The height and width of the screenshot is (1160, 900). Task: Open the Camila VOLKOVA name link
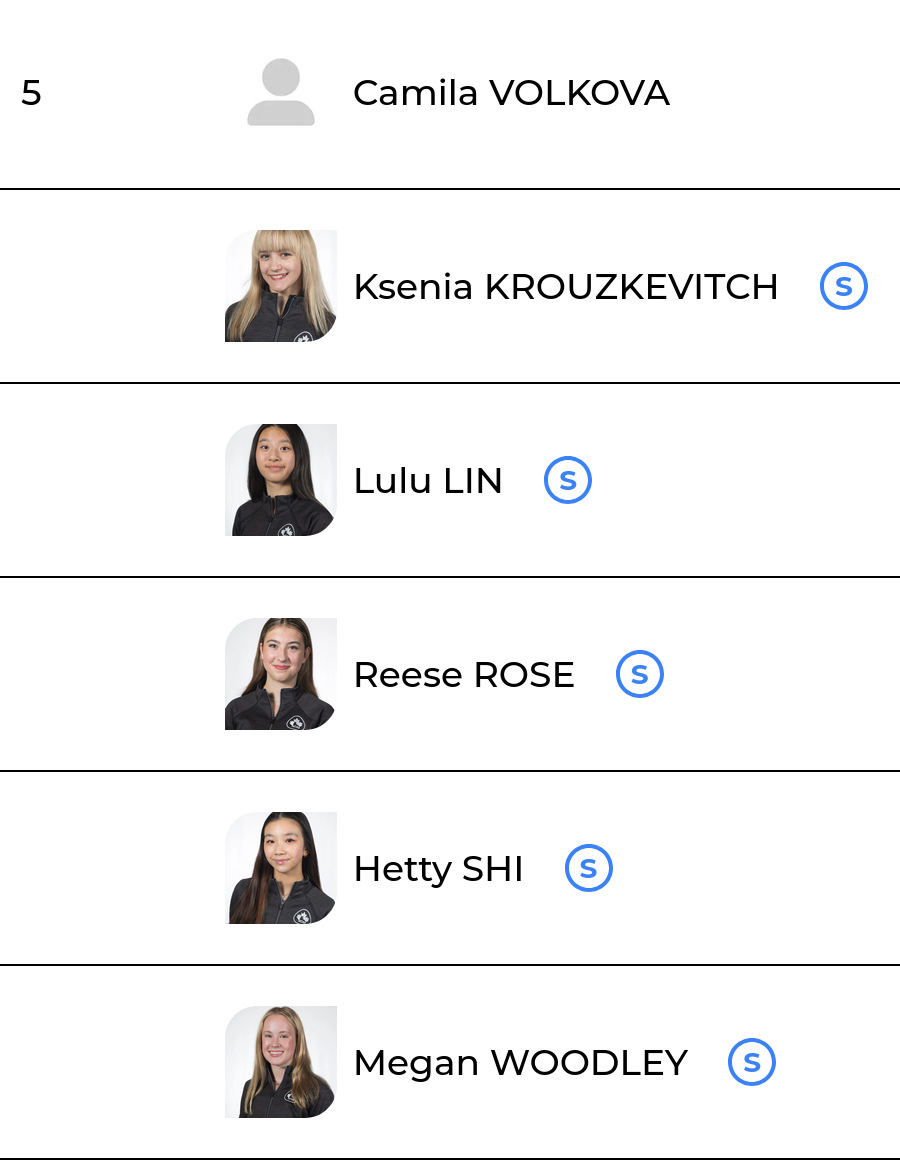pos(510,93)
